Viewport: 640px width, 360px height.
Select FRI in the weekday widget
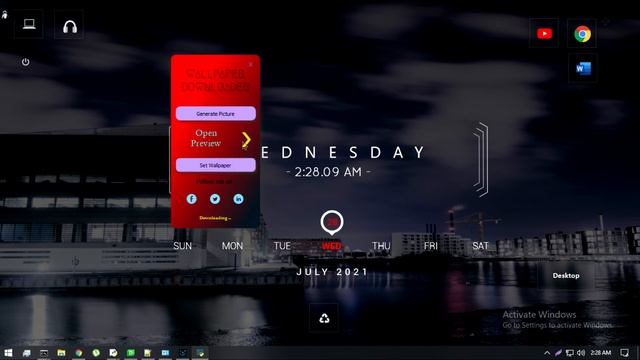tap(431, 246)
